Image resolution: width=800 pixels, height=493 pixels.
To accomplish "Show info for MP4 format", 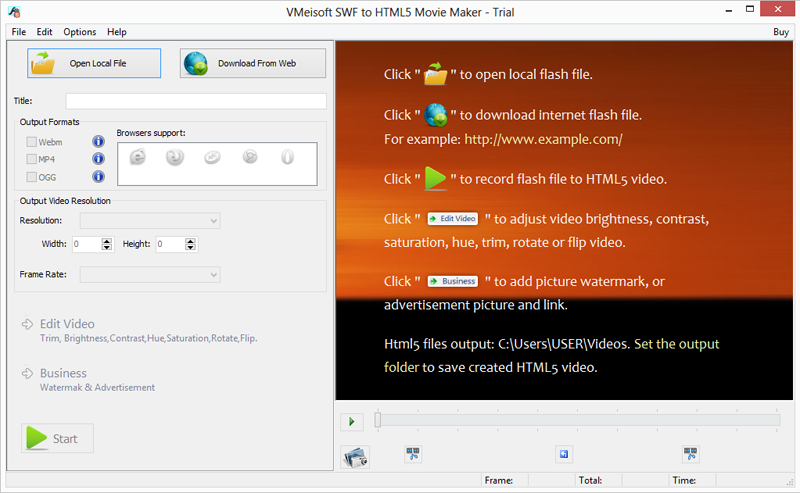I will click(x=98, y=159).
